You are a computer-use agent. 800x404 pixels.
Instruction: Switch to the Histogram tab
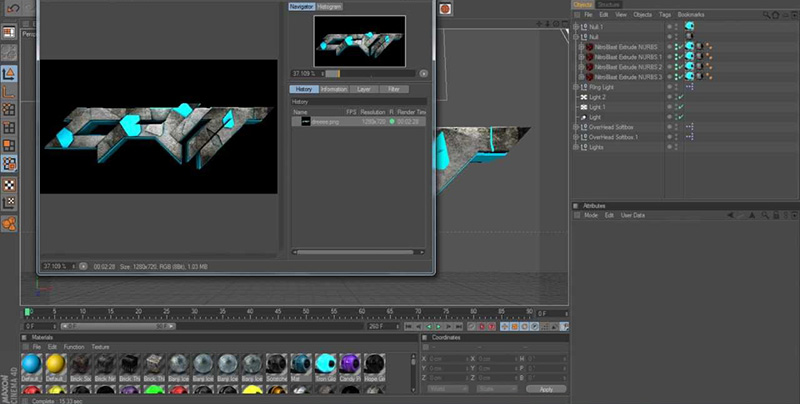[x=329, y=7]
